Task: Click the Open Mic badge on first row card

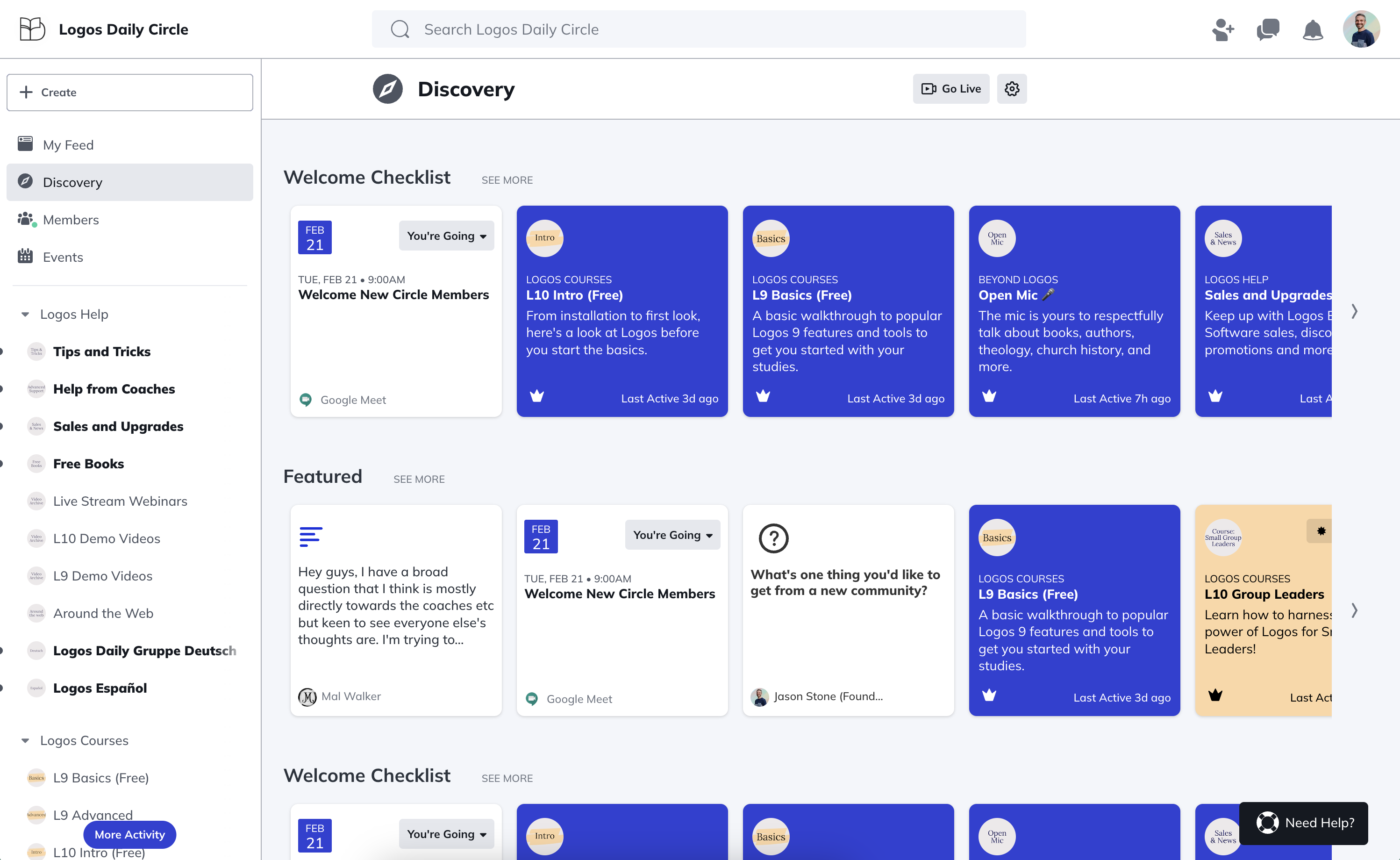Action: [997, 238]
